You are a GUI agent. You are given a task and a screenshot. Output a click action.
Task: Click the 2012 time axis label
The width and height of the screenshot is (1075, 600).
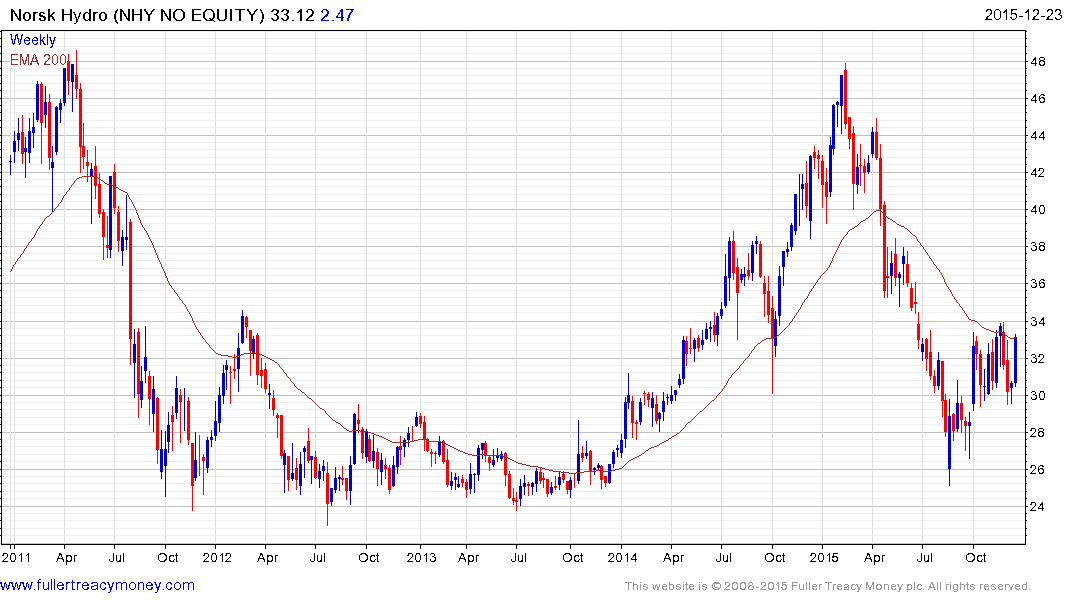[217, 557]
